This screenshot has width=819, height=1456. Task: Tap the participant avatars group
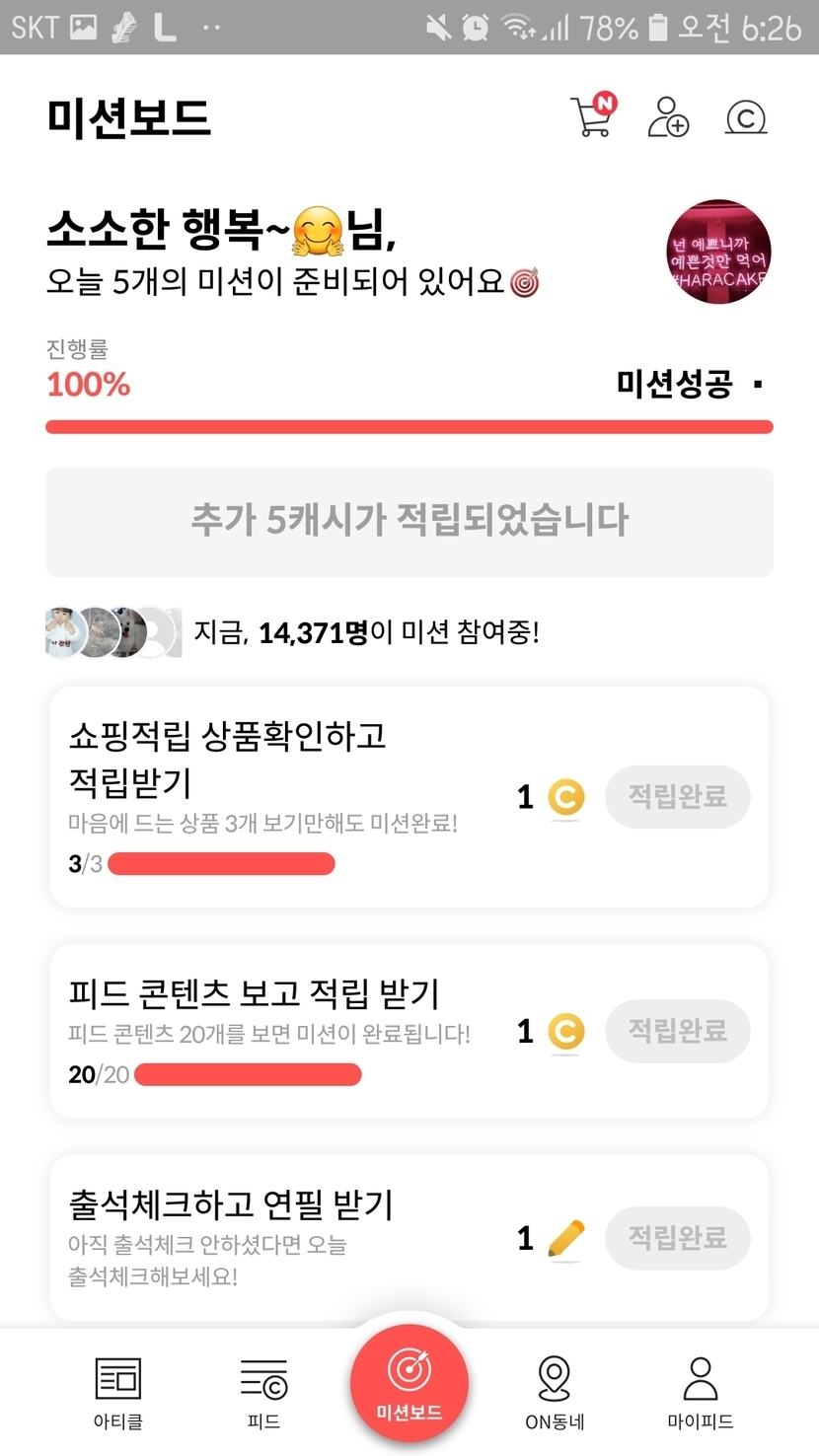point(113,632)
